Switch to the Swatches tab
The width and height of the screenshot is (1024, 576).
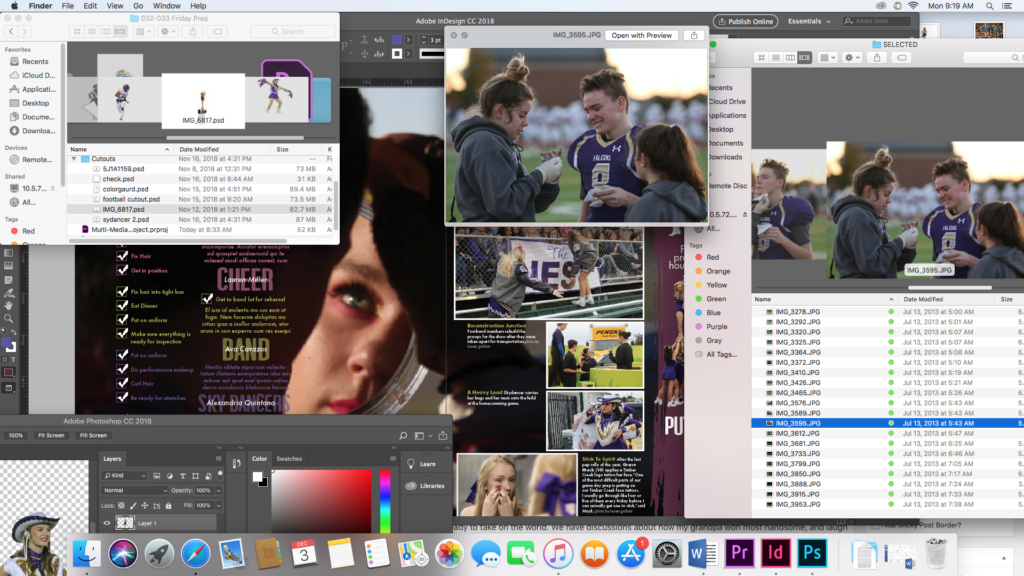(289, 459)
